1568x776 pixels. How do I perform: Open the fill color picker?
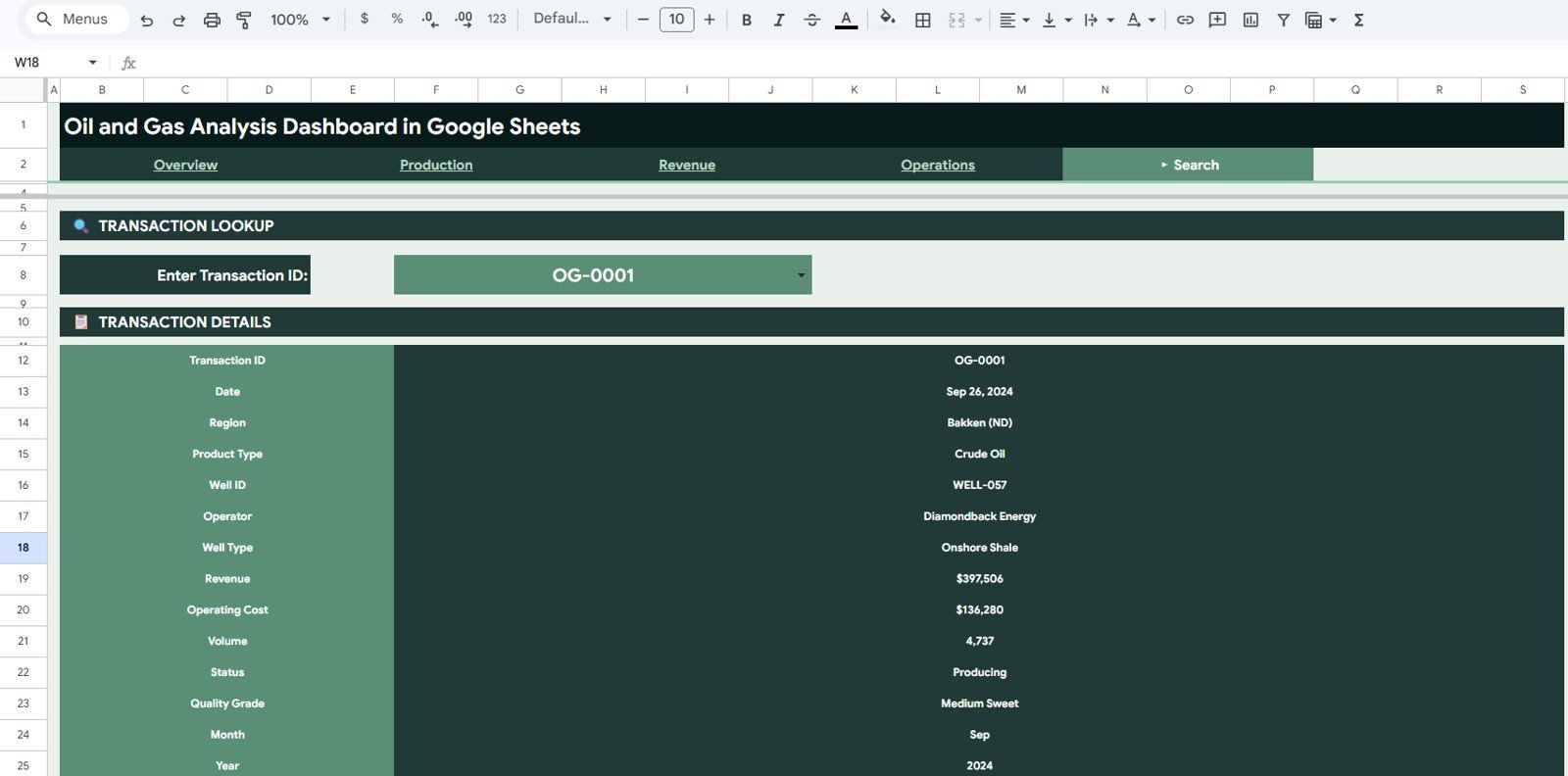(x=888, y=19)
